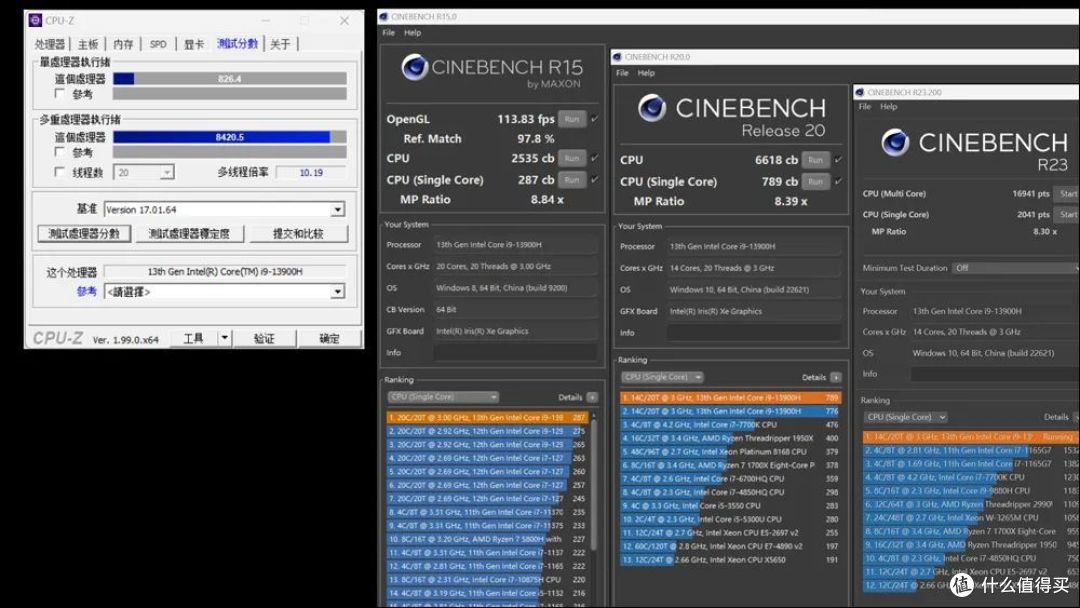Click the 測試處理器分數 button
Screen dimensions: 1080x608
pyautogui.click(x=84, y=234)
